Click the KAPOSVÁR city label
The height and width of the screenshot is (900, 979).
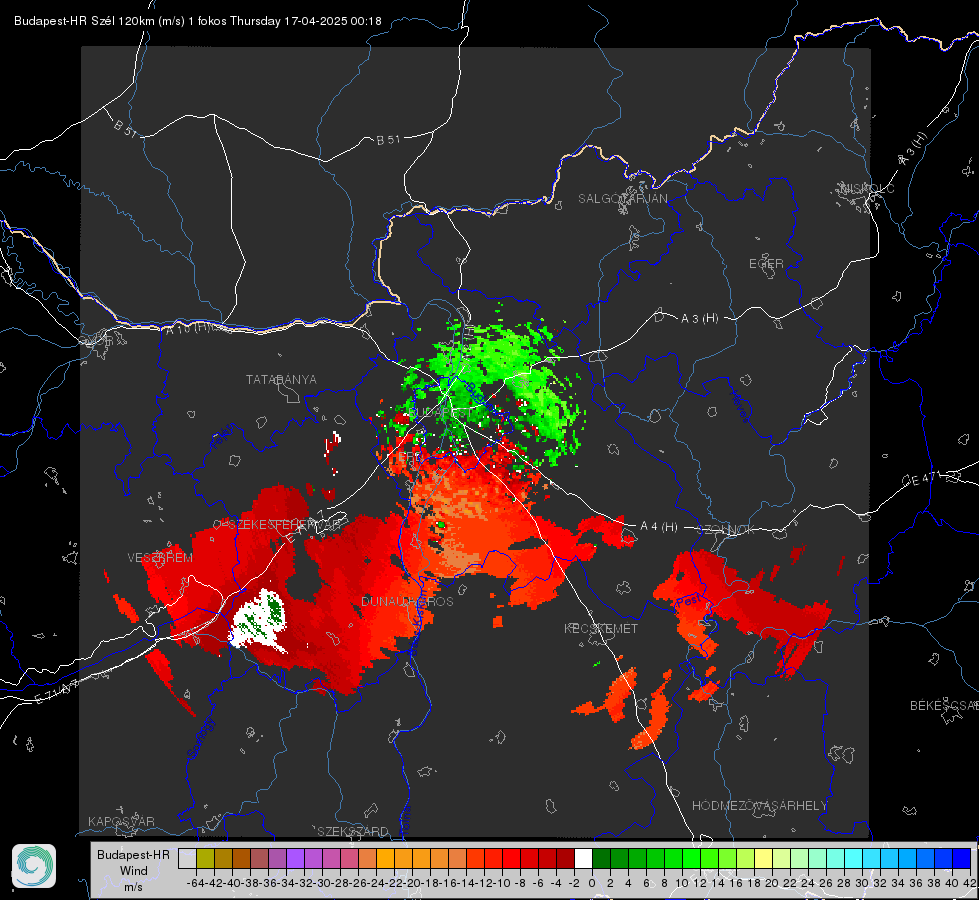tap(121, 821)
